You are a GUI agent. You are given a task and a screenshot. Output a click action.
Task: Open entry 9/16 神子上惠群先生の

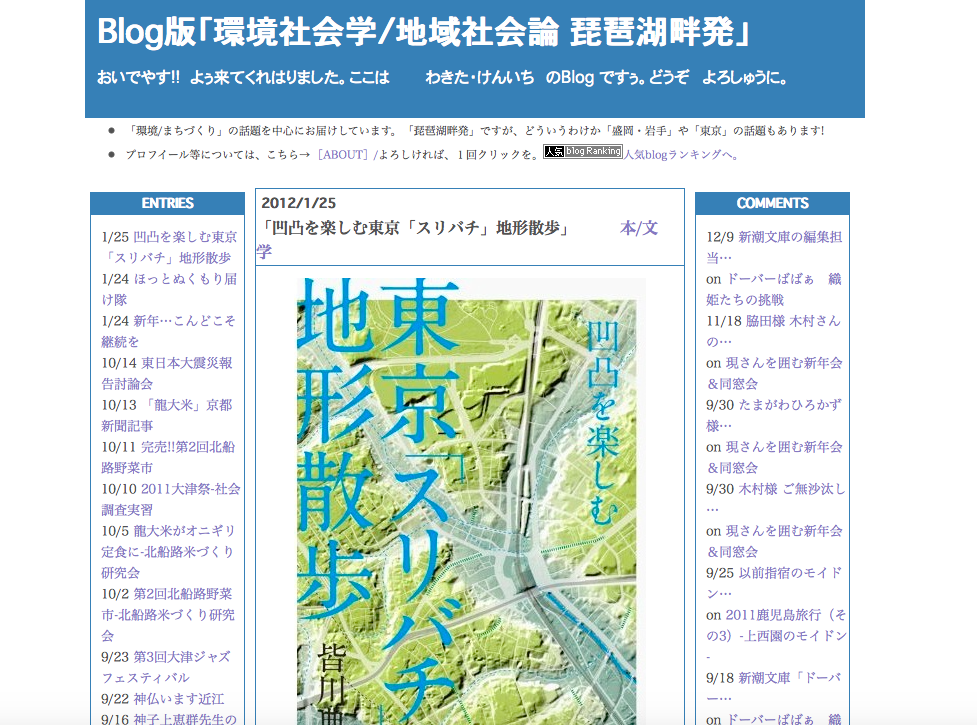[x=169, y=718]
